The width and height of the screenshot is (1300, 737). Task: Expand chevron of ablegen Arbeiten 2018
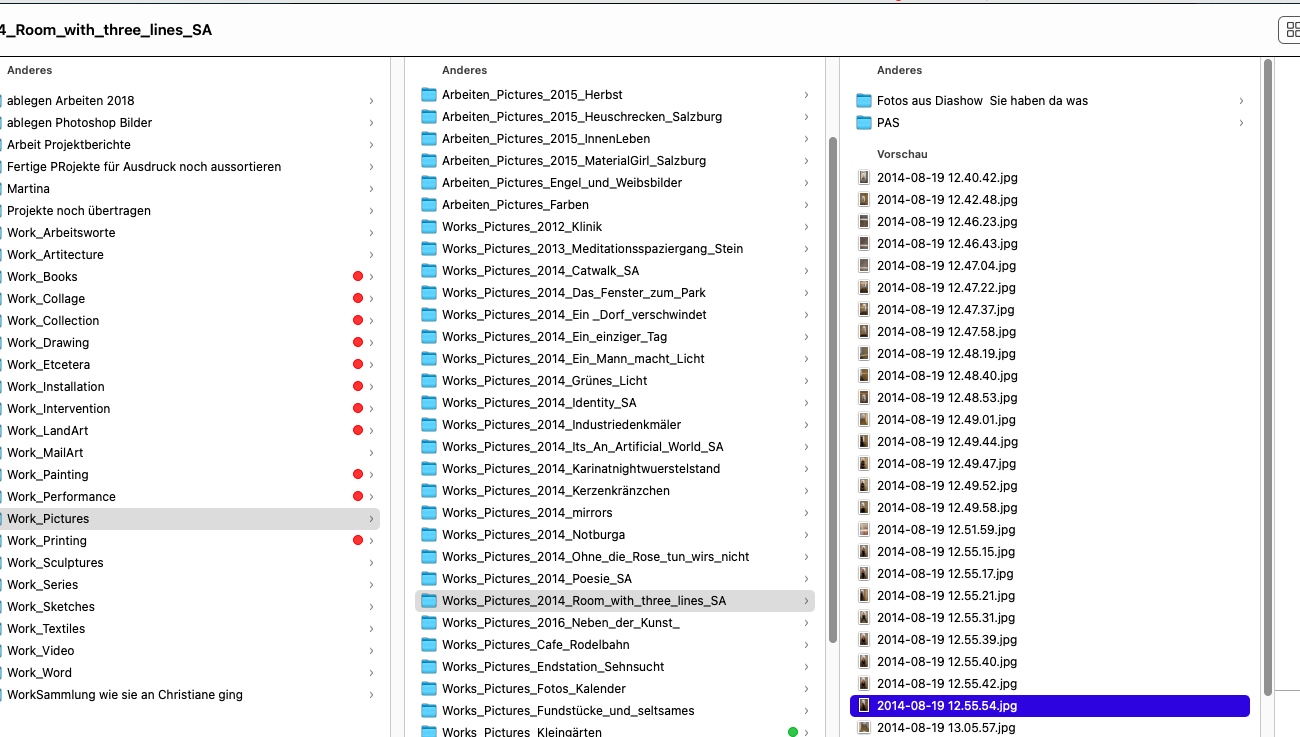pyautogui.click(x=372, y=100)
